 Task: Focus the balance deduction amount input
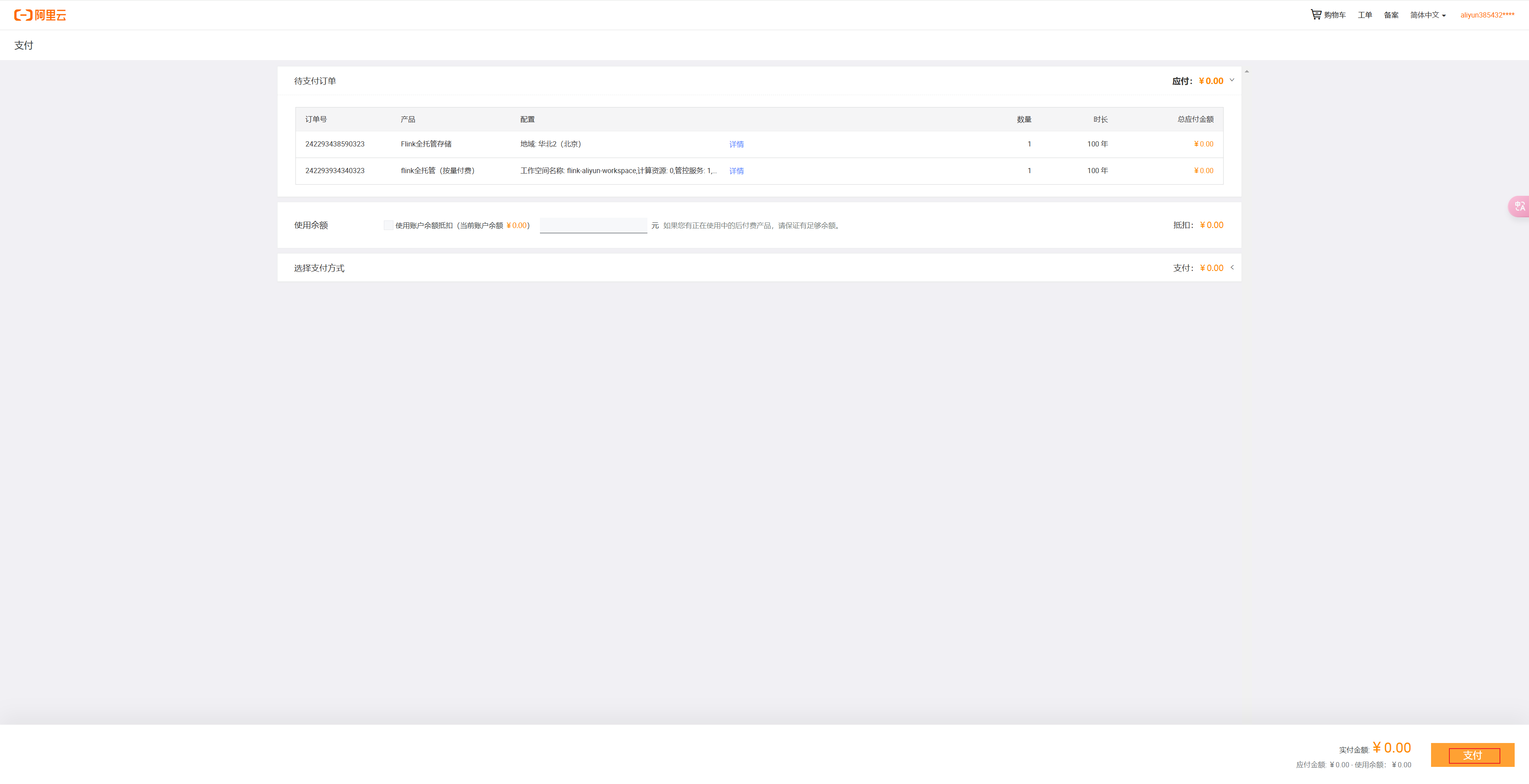[593, 225]
